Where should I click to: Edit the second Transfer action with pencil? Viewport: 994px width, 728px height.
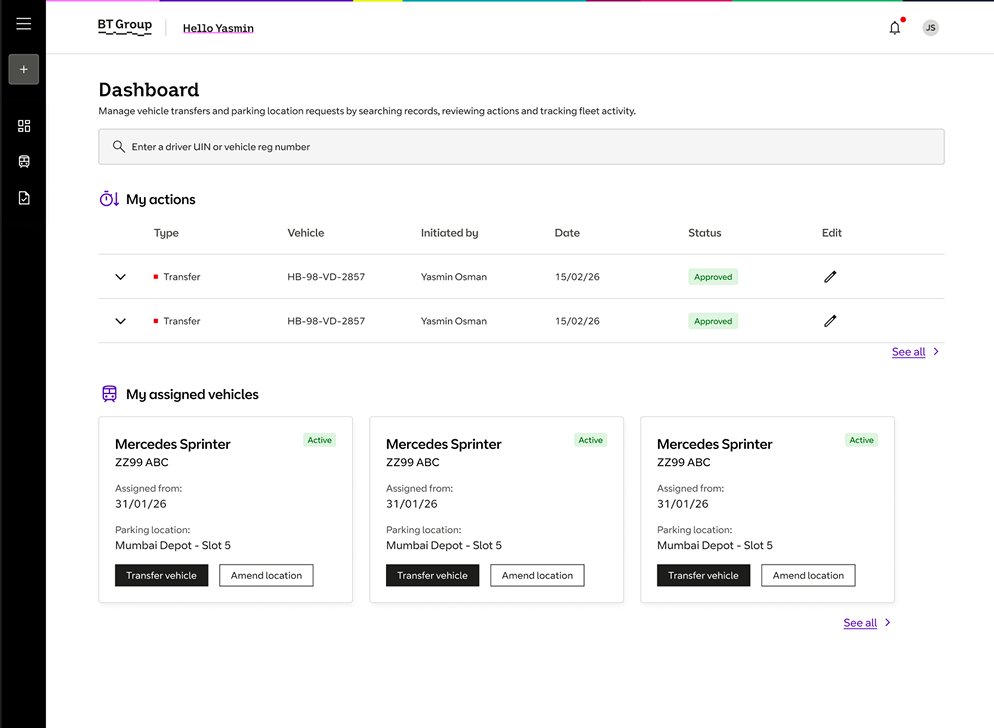pyautogui.click(x=830, y=321)
